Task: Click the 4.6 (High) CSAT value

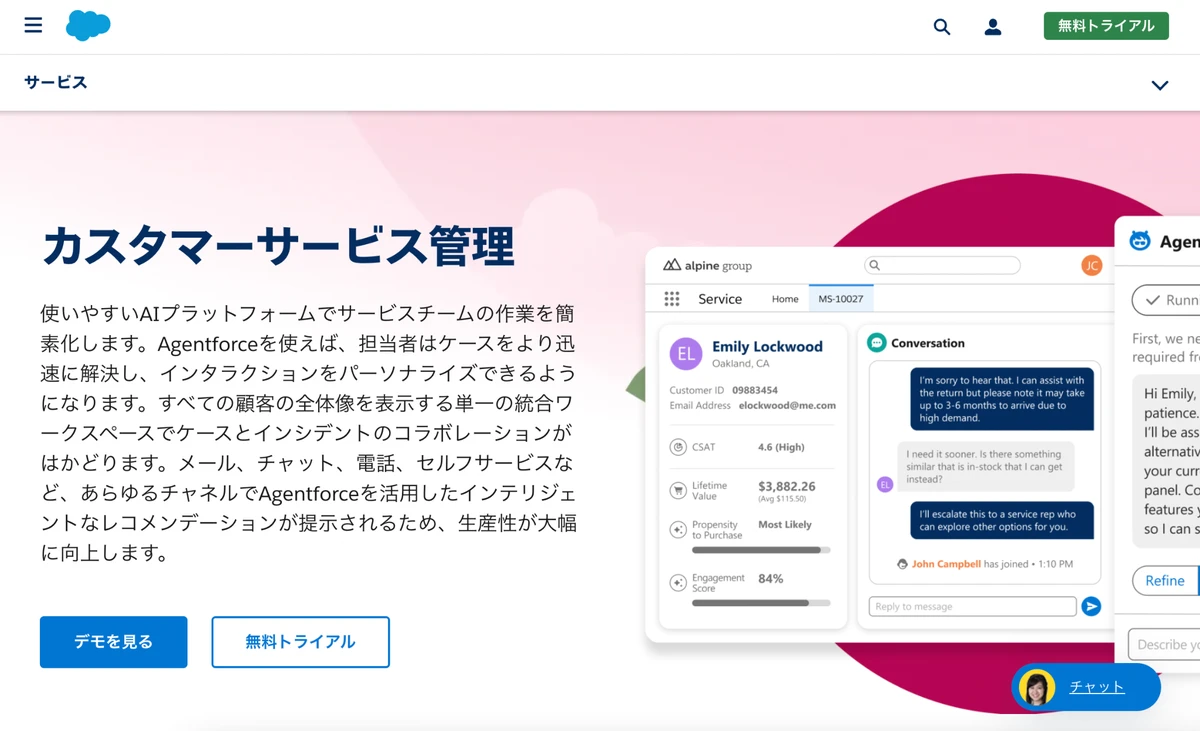Action: [781, 447]
